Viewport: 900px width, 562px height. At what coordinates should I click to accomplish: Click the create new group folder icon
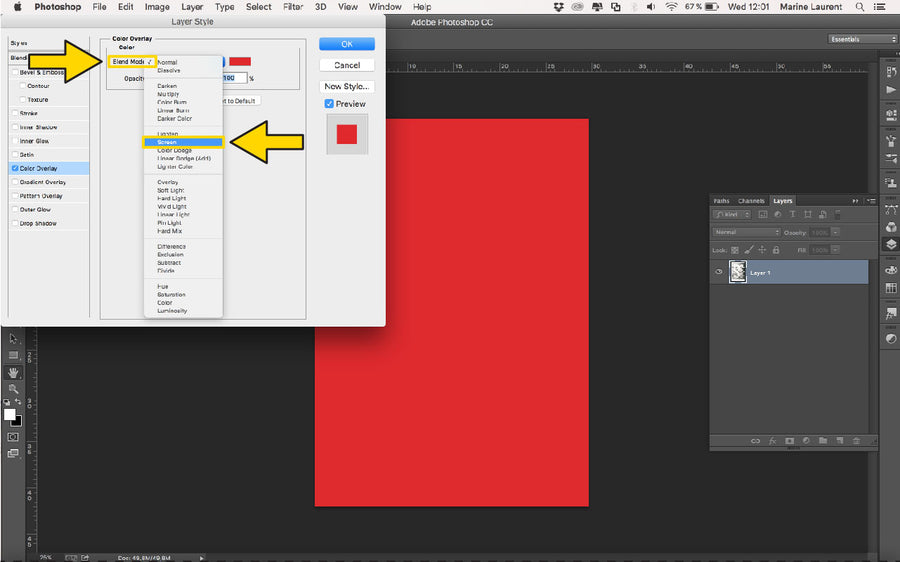pyautogui.click(x=822, y=440)
